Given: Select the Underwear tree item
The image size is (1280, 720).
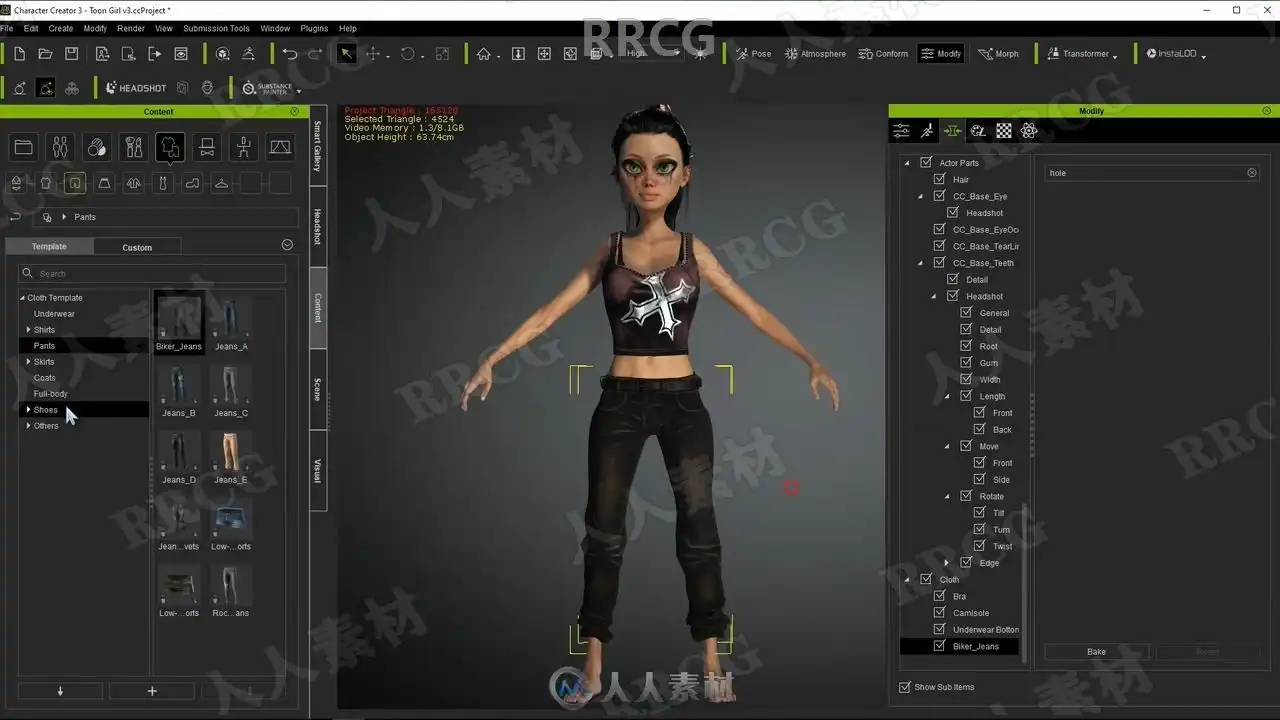Looking at the screenshot, I should (x=54, y=313).
